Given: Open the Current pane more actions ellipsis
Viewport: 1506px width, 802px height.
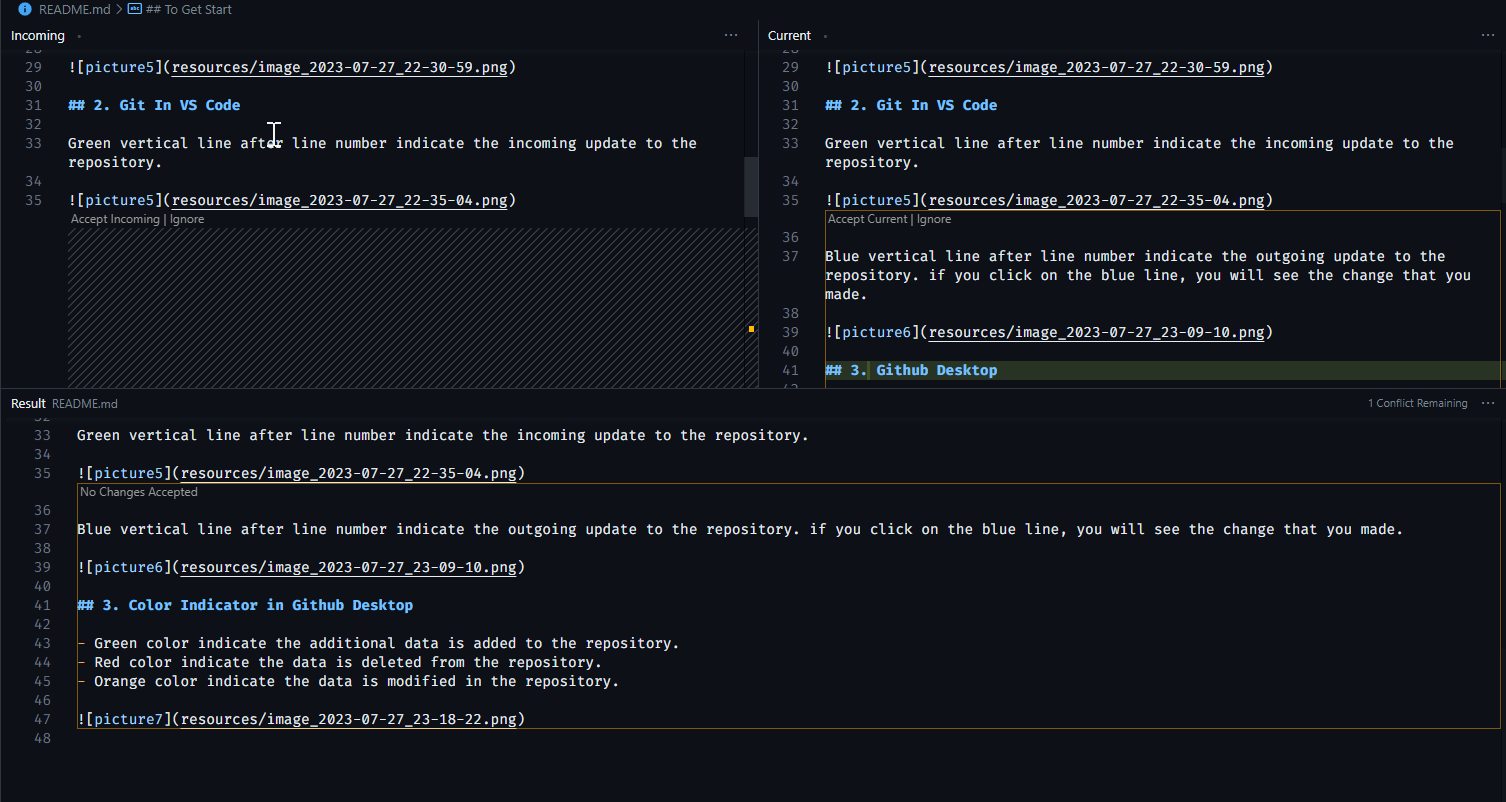Looking at the screenshot, I should pos(1488,35).
